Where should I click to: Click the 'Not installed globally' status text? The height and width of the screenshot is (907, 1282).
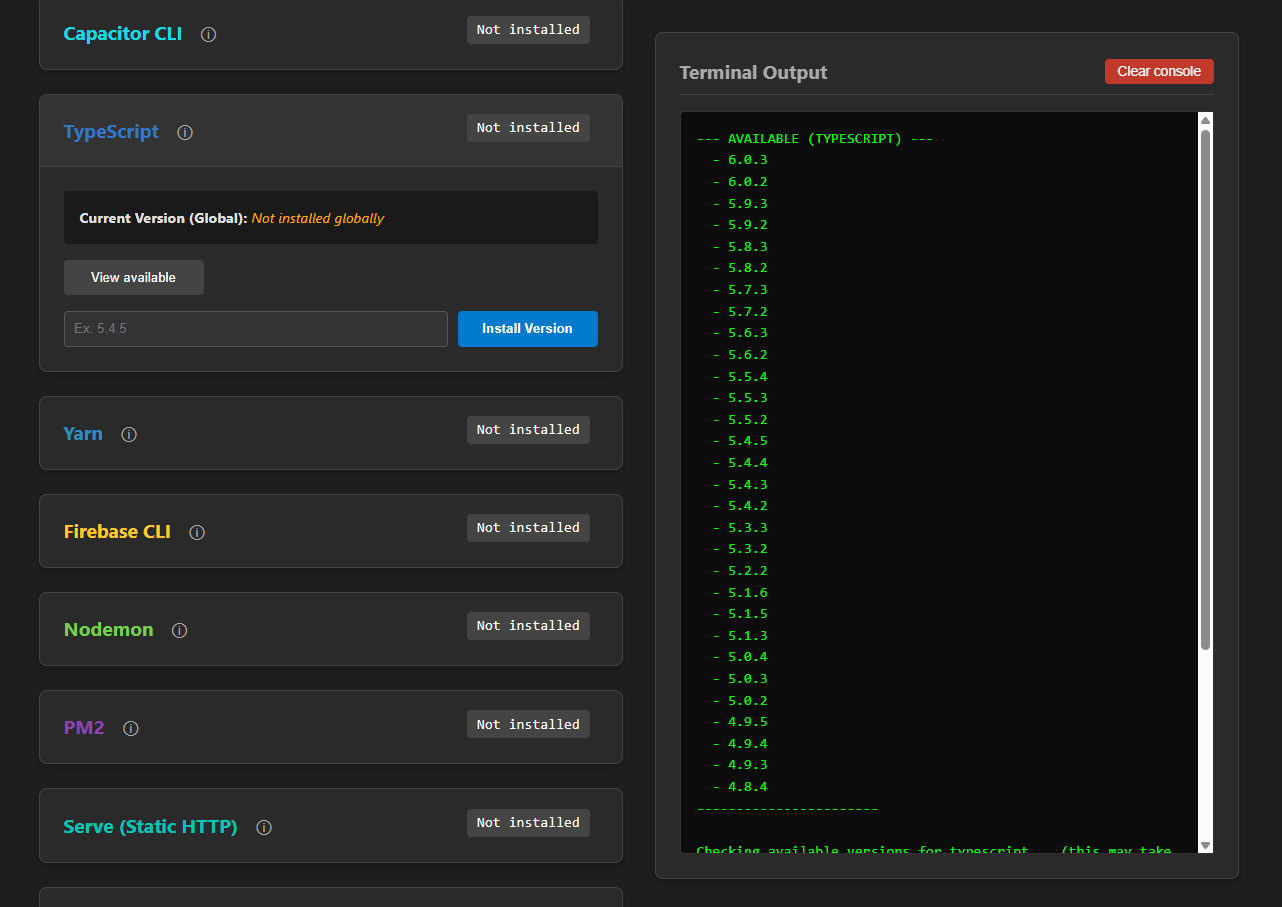[x=318, y=218]
